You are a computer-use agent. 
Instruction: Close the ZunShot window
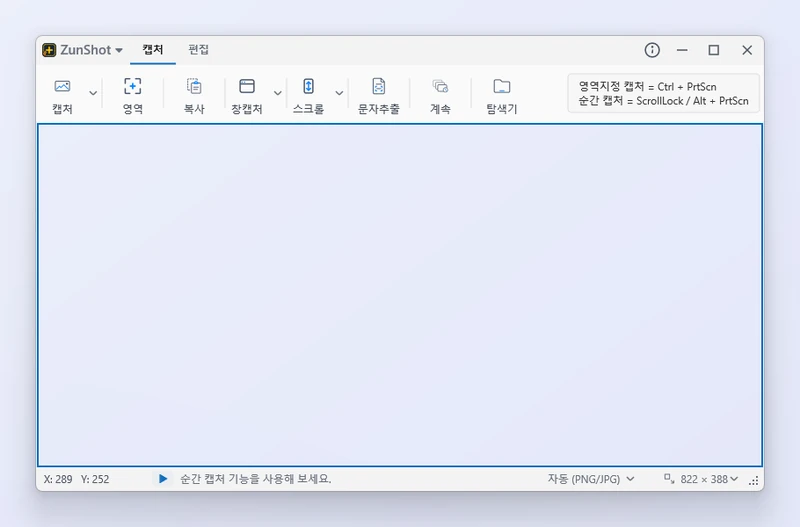(747, 50)
